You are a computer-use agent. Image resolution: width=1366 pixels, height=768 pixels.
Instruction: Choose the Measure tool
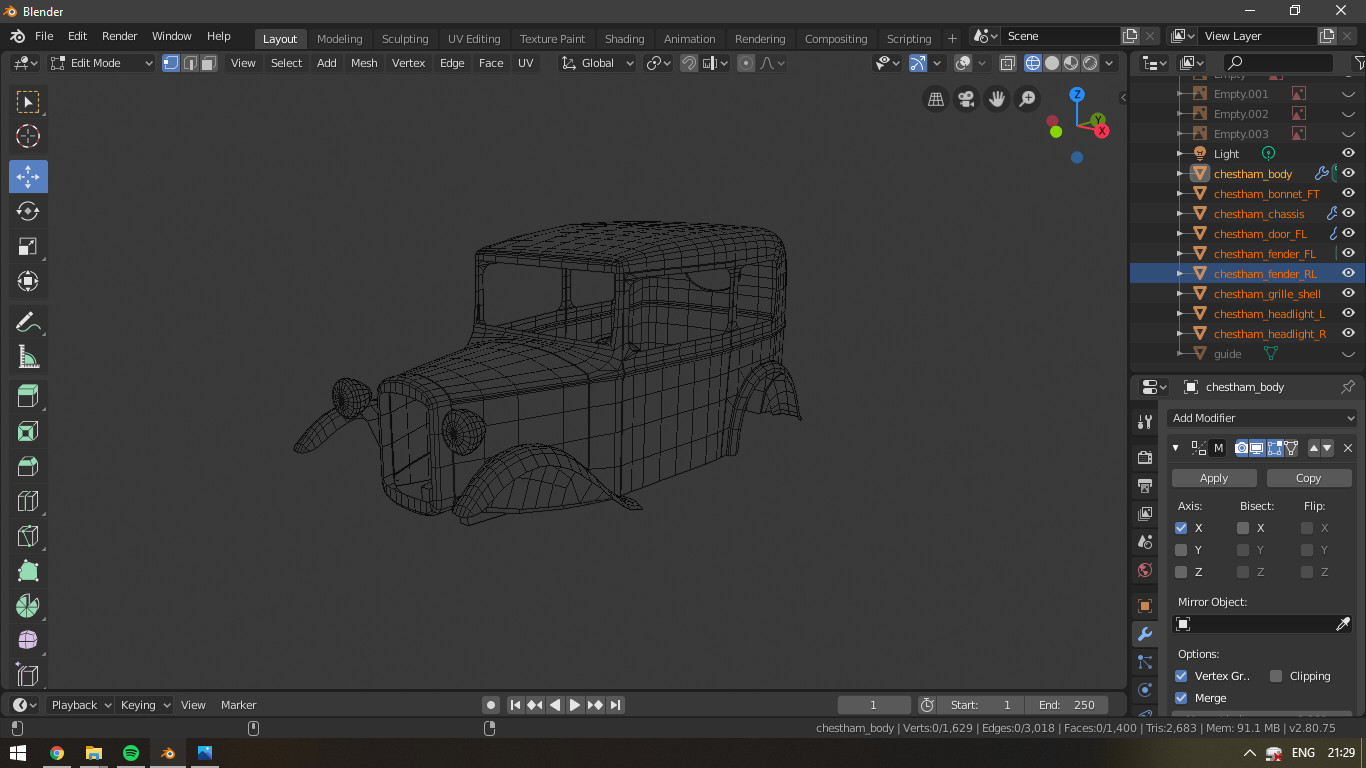(x=28, y=357)
